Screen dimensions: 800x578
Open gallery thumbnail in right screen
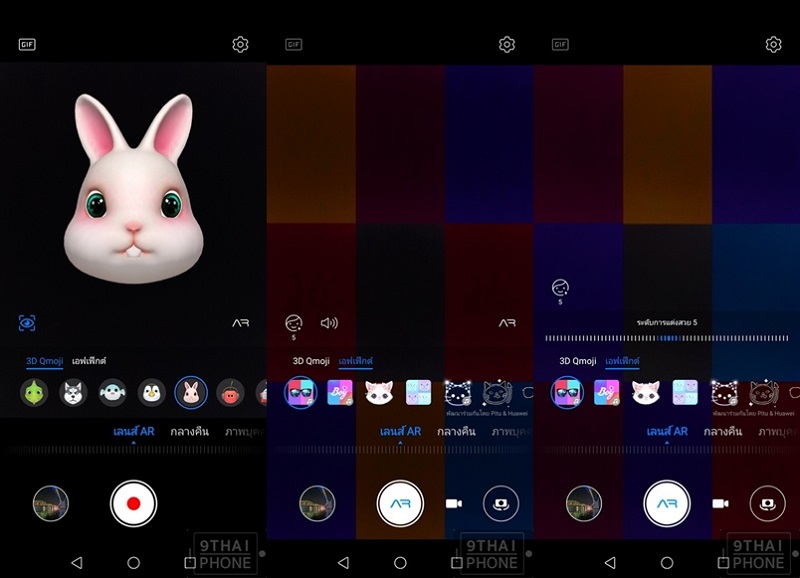click(584, 504)
